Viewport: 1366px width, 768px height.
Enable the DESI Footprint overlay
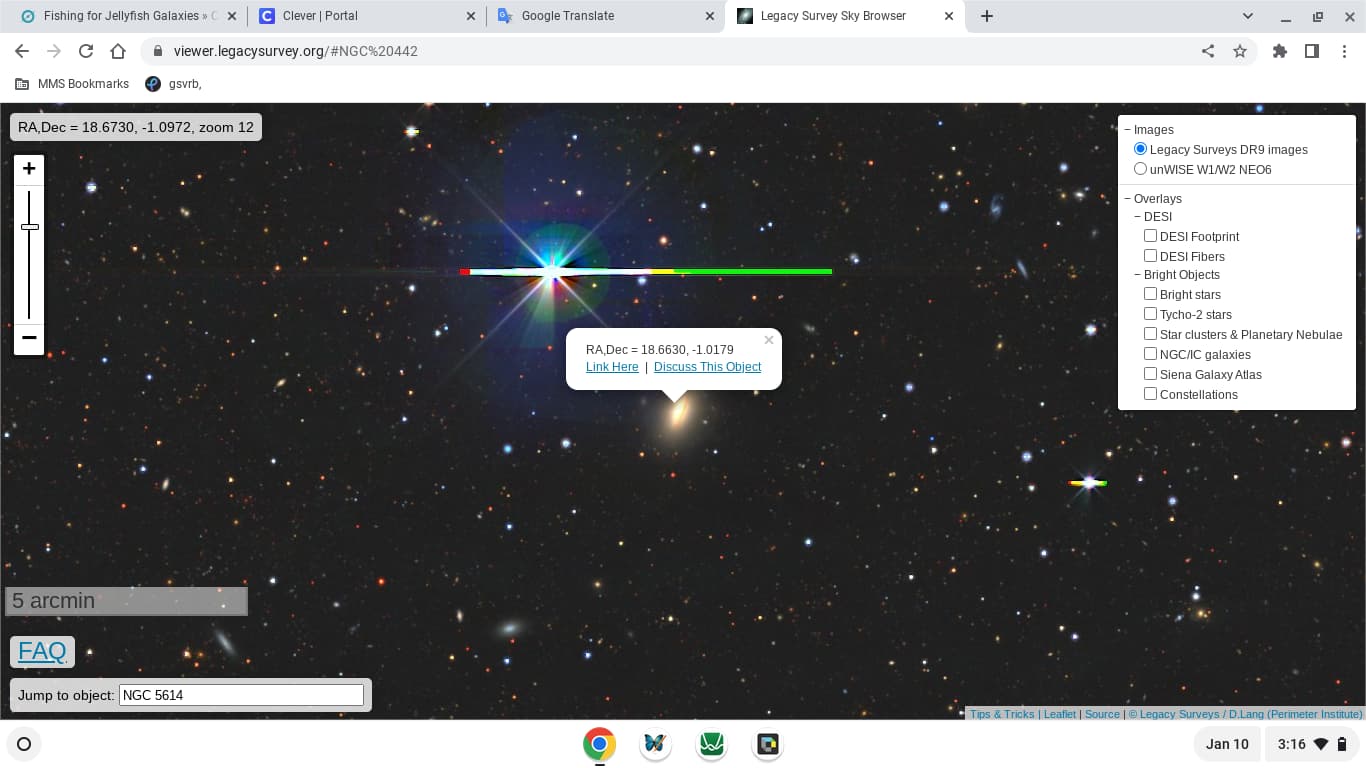point(1150,236)
